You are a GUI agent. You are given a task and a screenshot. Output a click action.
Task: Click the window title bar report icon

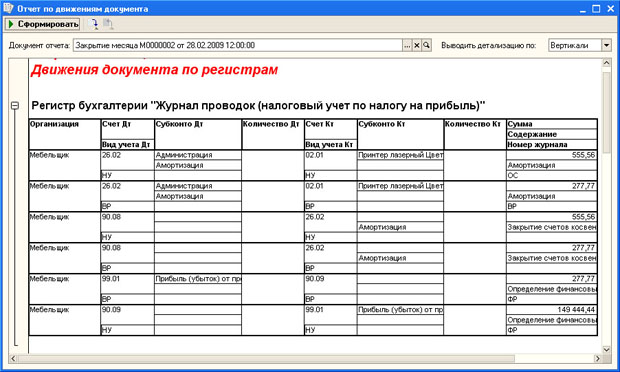coord(8,8)
